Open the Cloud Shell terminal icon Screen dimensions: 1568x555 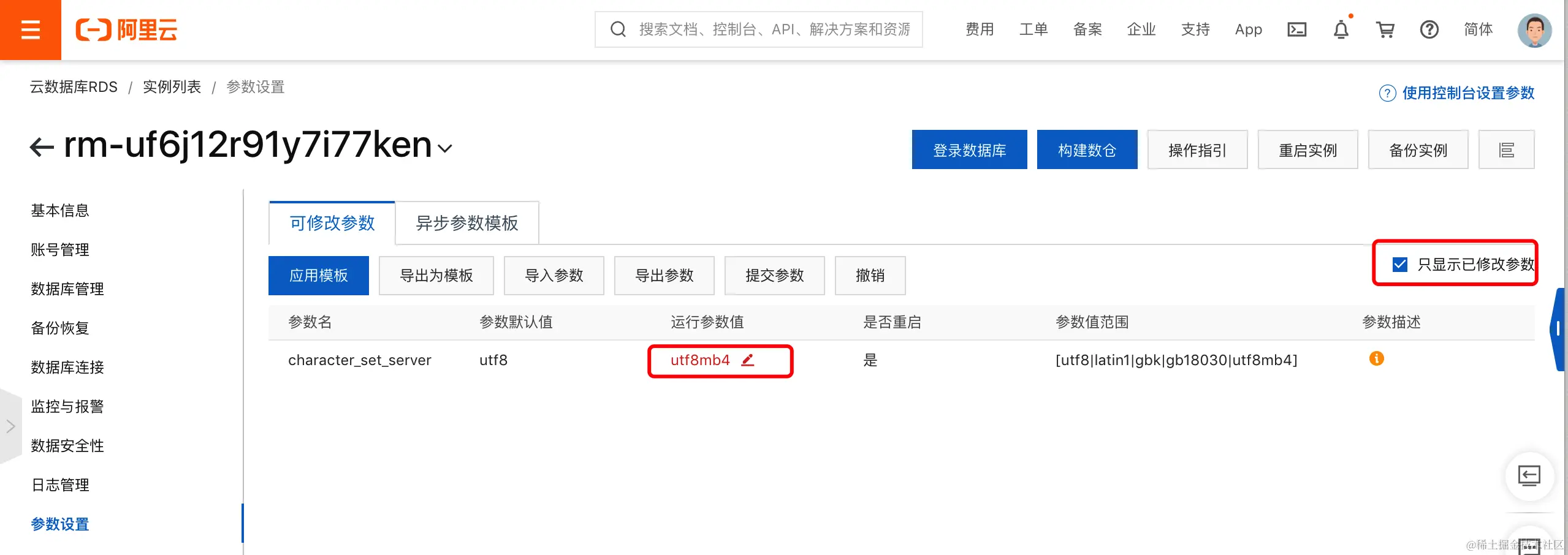point(1296,29)
